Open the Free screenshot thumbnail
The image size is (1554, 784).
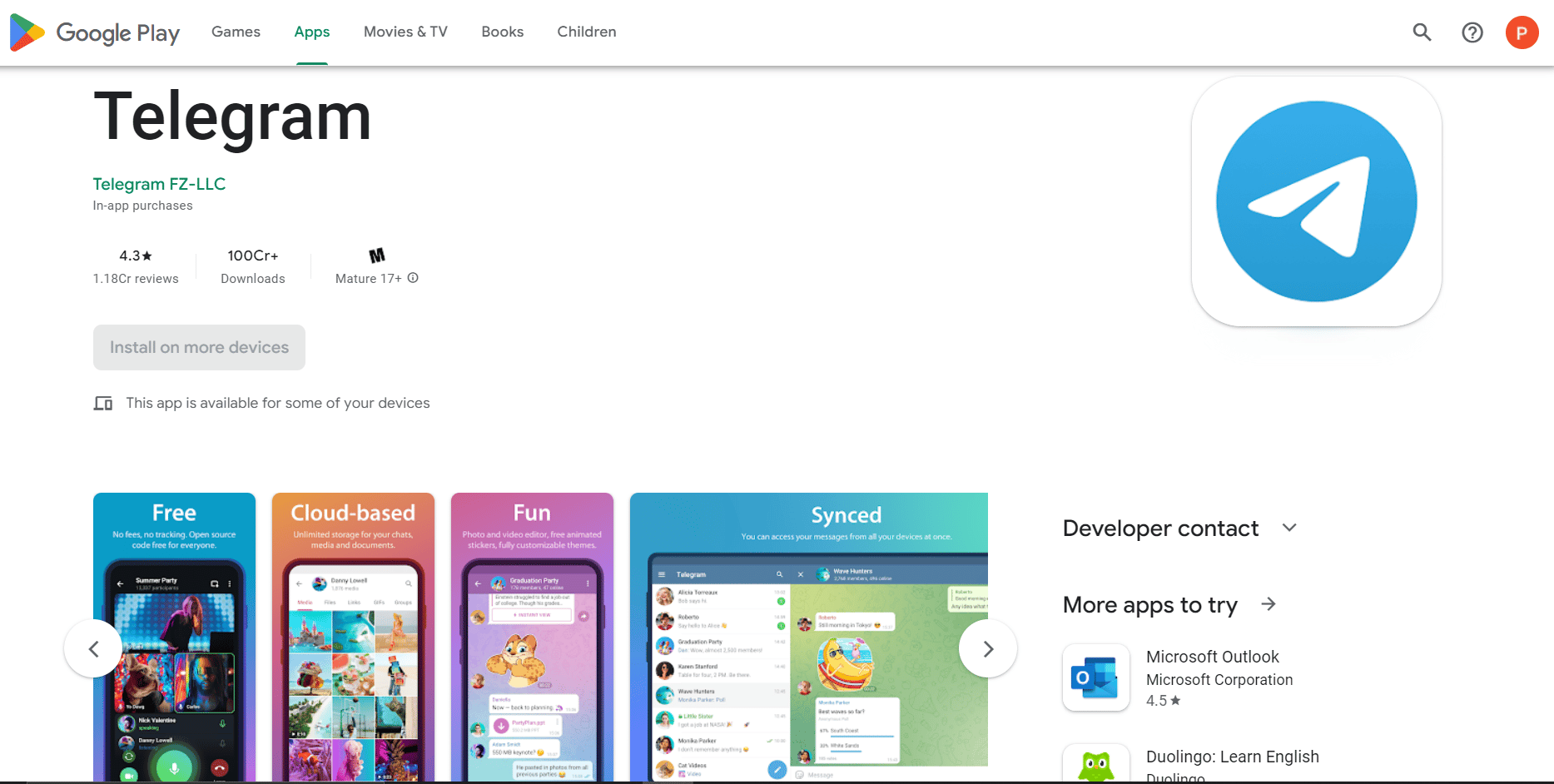point(174,638)
